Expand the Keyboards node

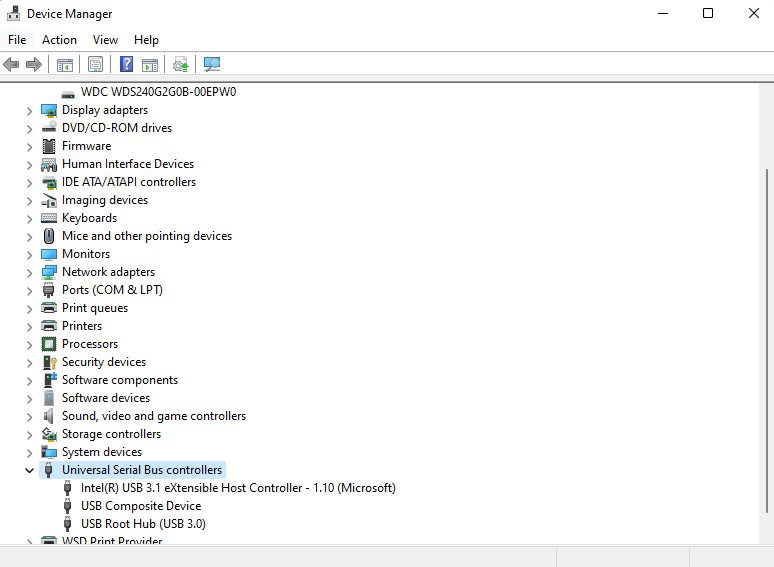pos(29,219)
